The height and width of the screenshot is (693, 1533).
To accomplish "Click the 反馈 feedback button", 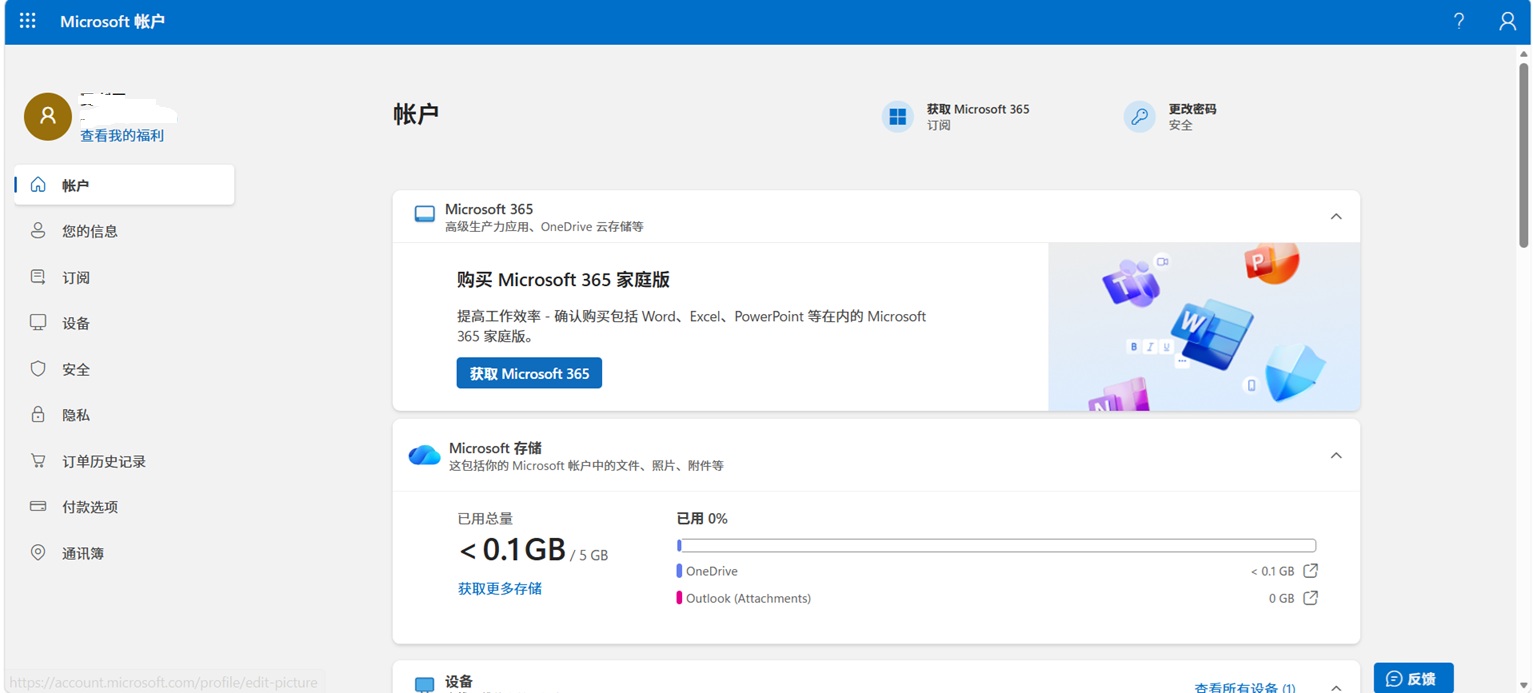I will [1413, 678].
